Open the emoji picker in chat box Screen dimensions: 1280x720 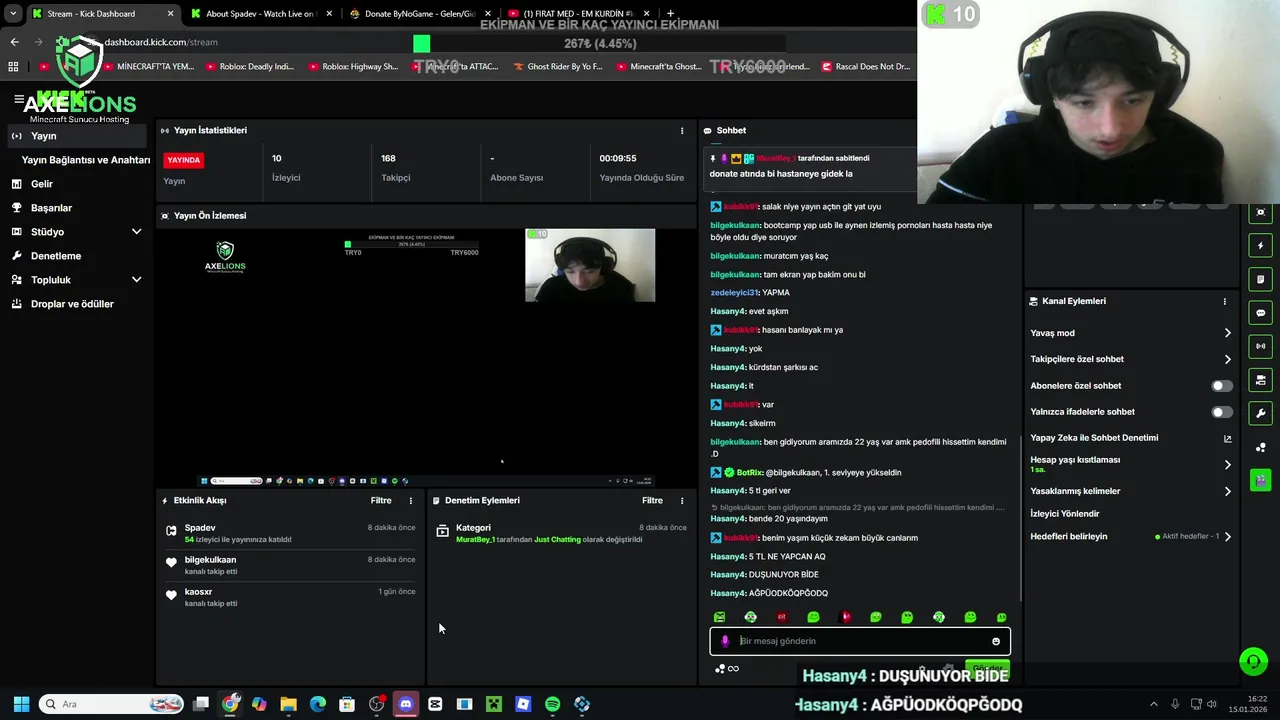click(996, 642)
